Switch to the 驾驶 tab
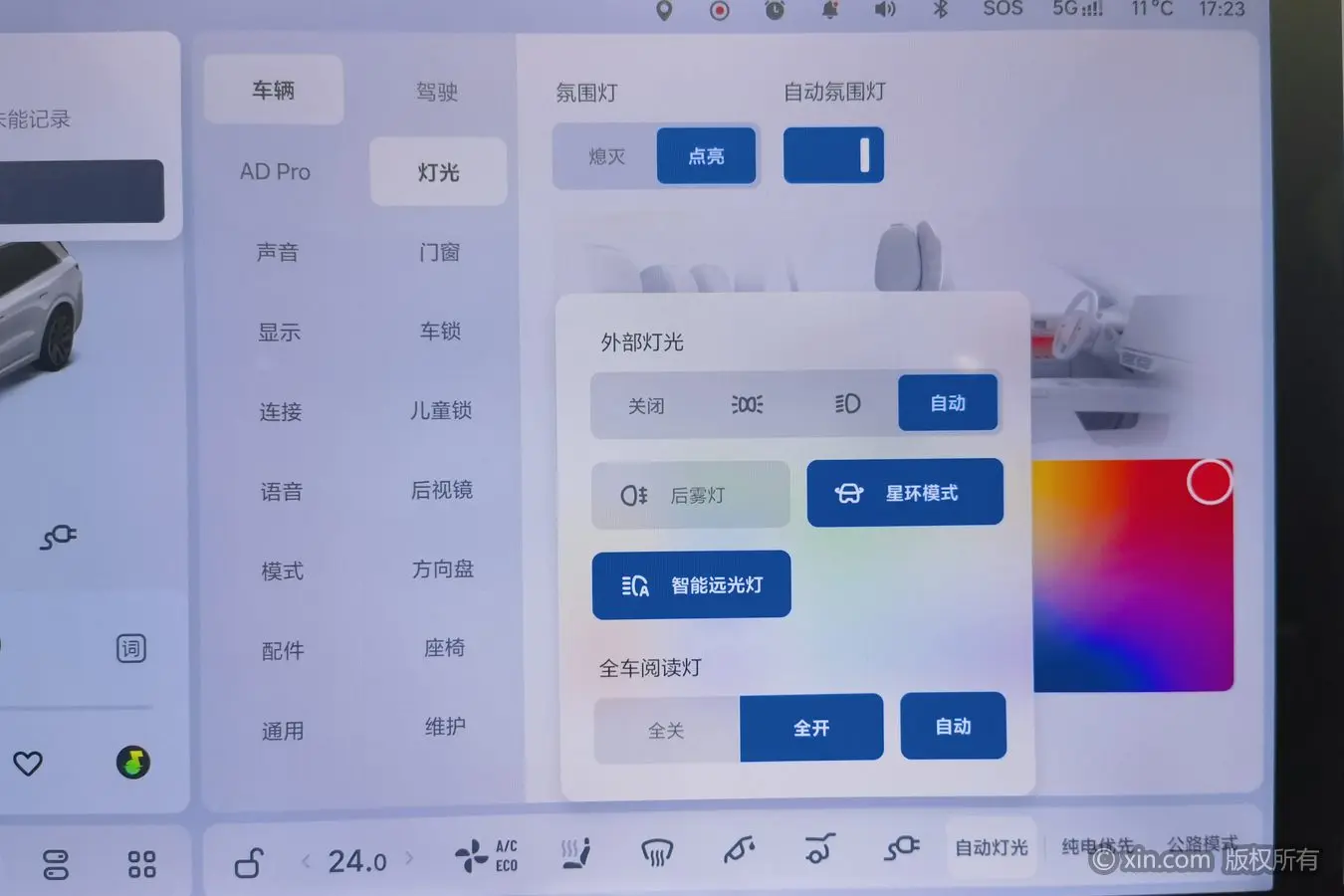This screenshot has height=896, width=1344. pos(436,92)
